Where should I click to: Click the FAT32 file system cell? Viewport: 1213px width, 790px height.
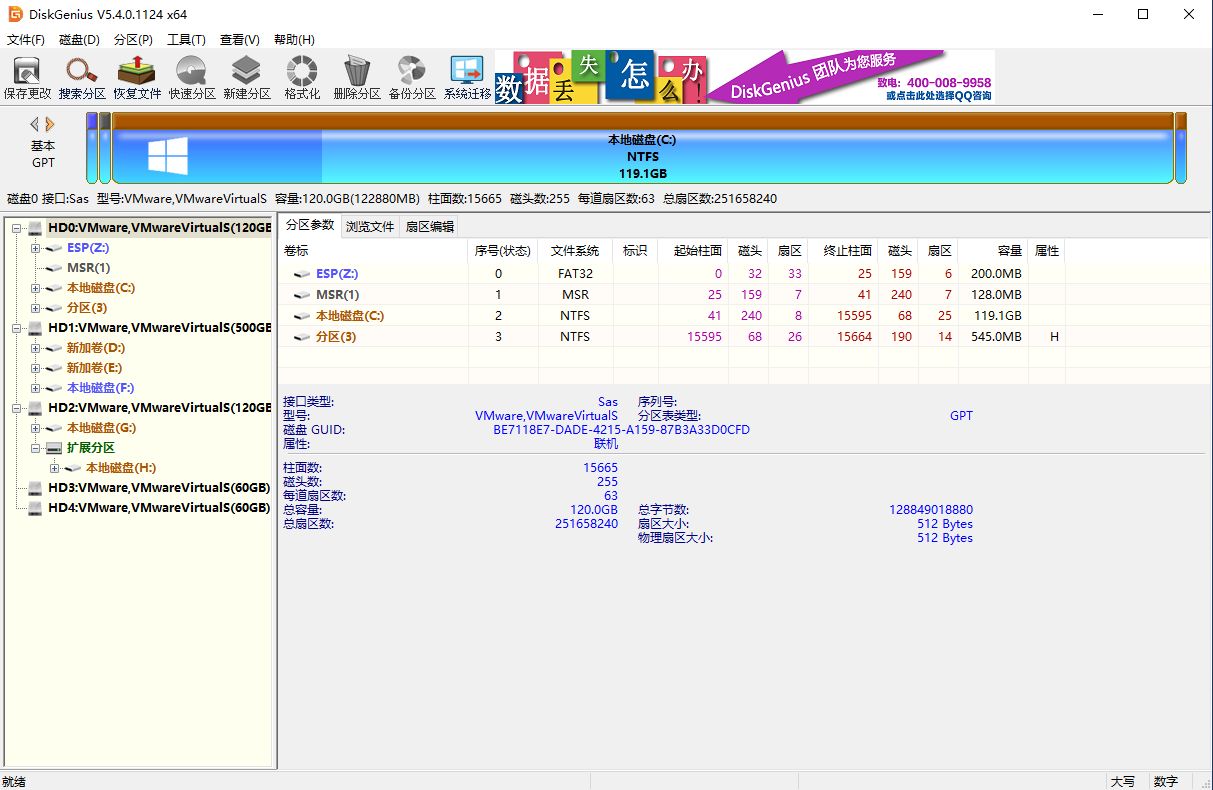coord(575,274)
